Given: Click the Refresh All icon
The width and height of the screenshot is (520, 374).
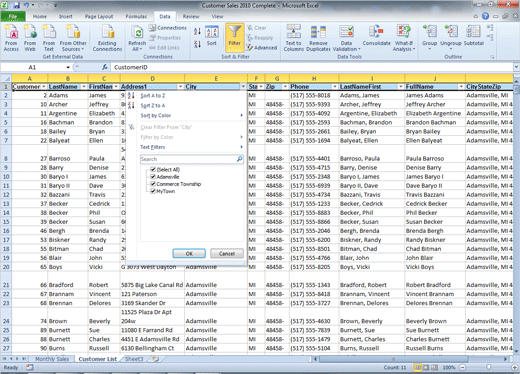Looking at the screenshot, I should click(x=137, y=38).
